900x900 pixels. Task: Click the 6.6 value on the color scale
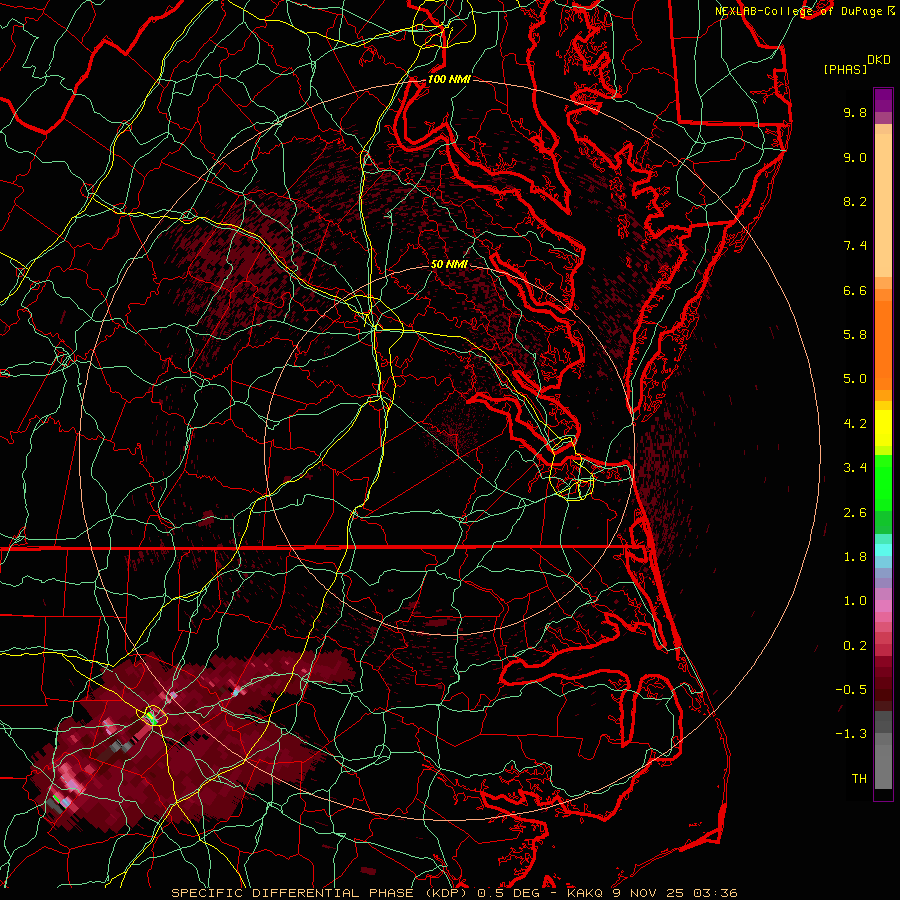click(855, 290)
